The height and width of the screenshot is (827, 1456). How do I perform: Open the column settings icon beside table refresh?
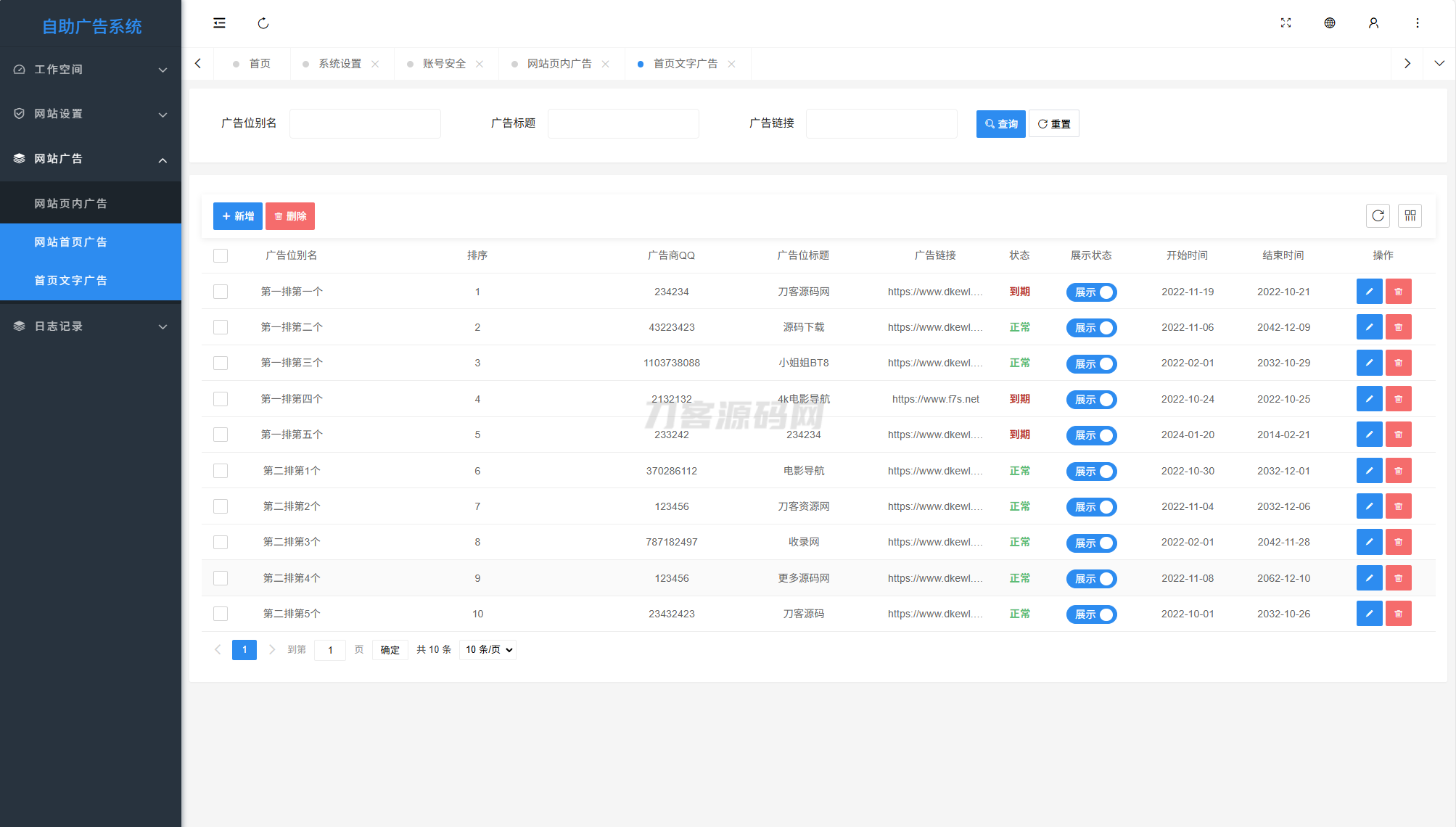1410,215
